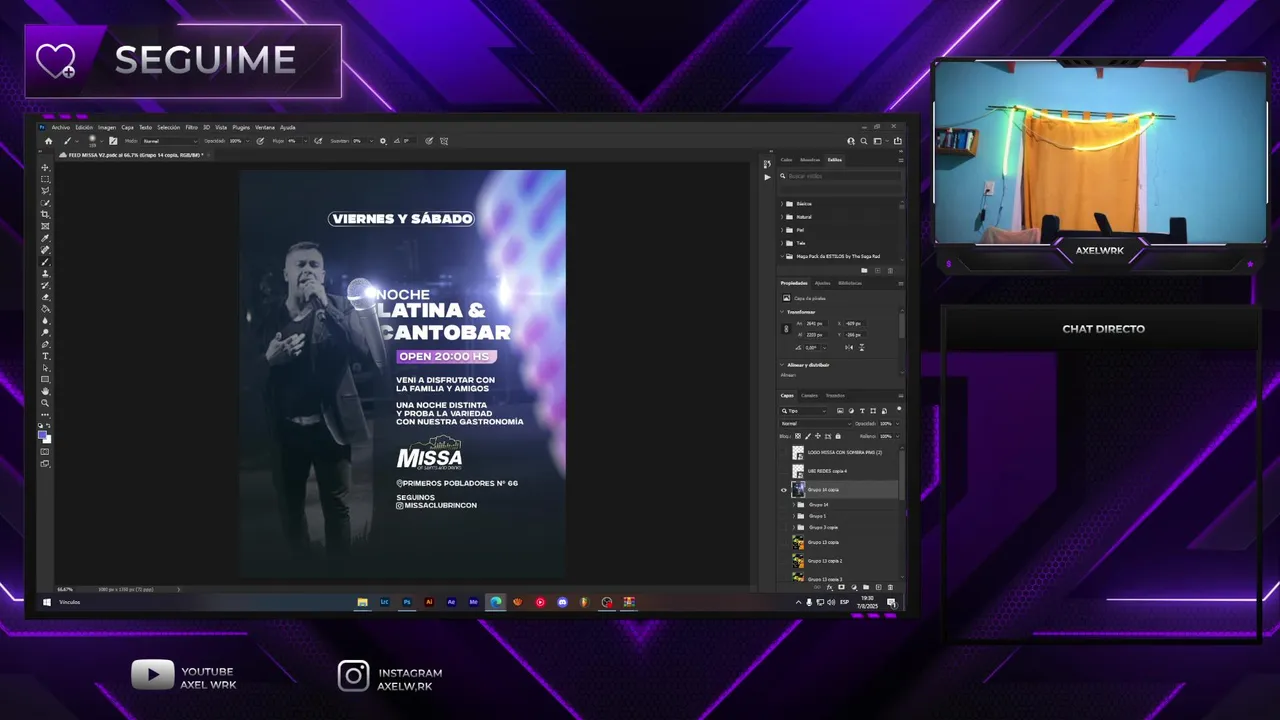The width and height of the screenshot is (1280, 720).
Task: Open the Archivo menu
Action: click(61, 127)
